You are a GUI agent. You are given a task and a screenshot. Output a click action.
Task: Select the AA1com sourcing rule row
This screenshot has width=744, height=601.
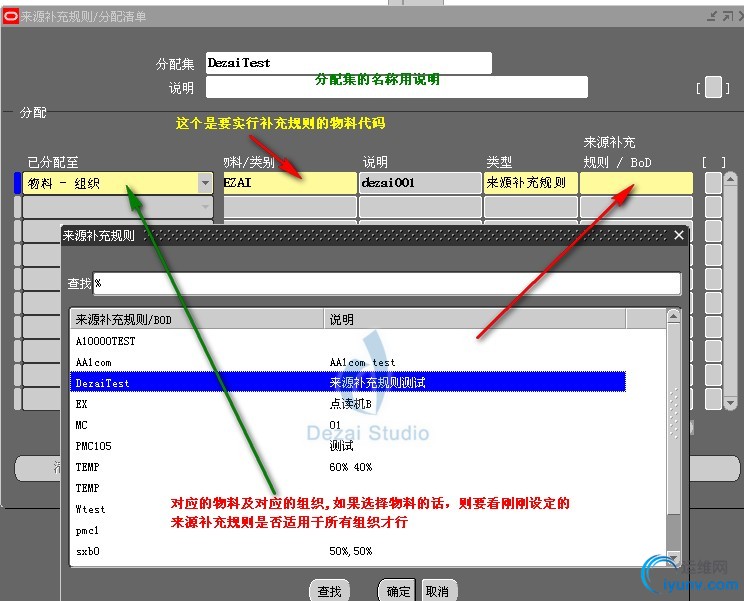(348, 362)
